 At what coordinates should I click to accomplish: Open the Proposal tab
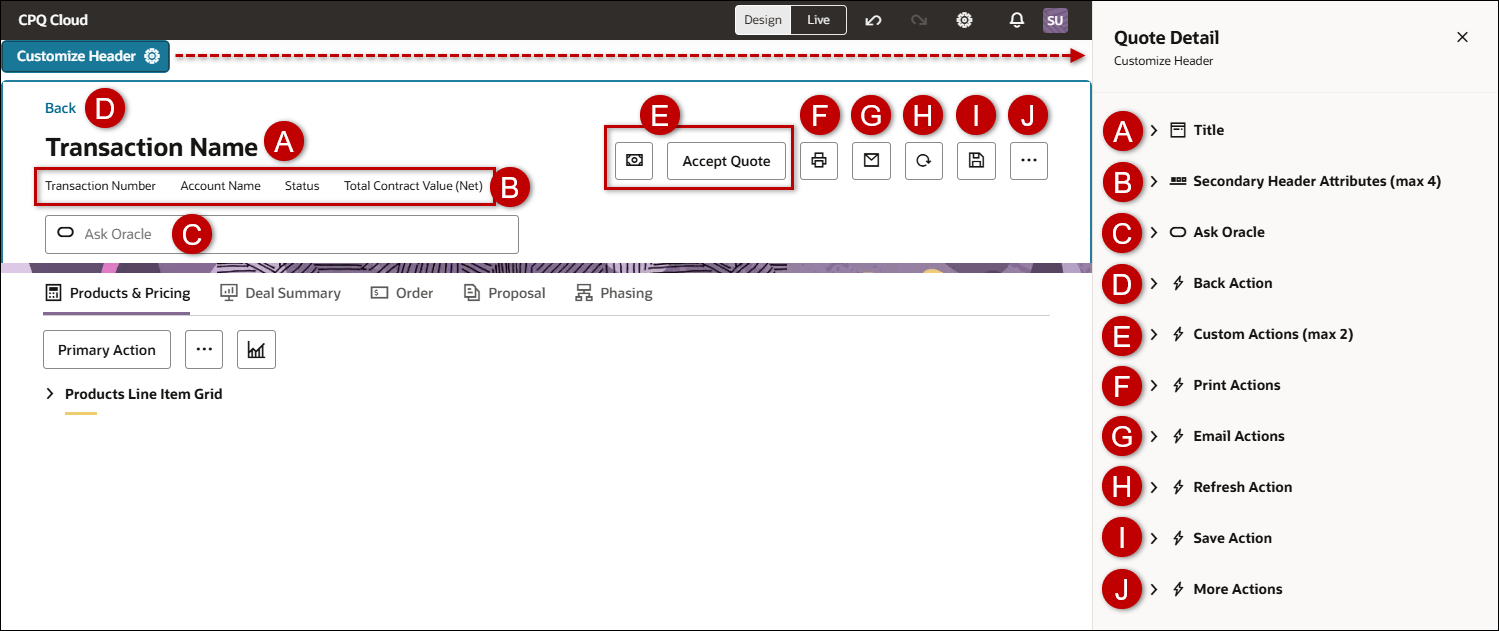504,293
